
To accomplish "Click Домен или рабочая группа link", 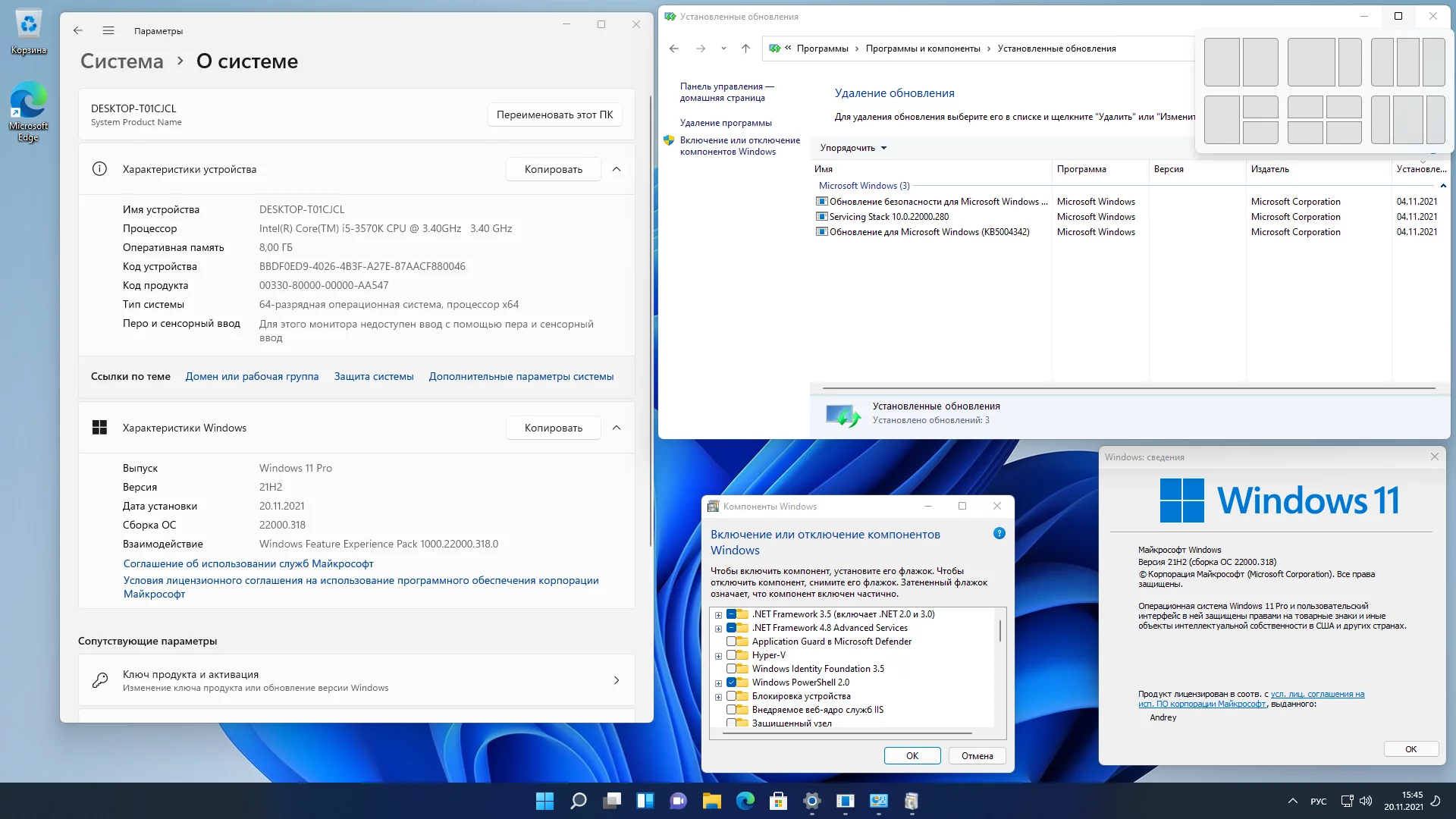I will point(252,376).
